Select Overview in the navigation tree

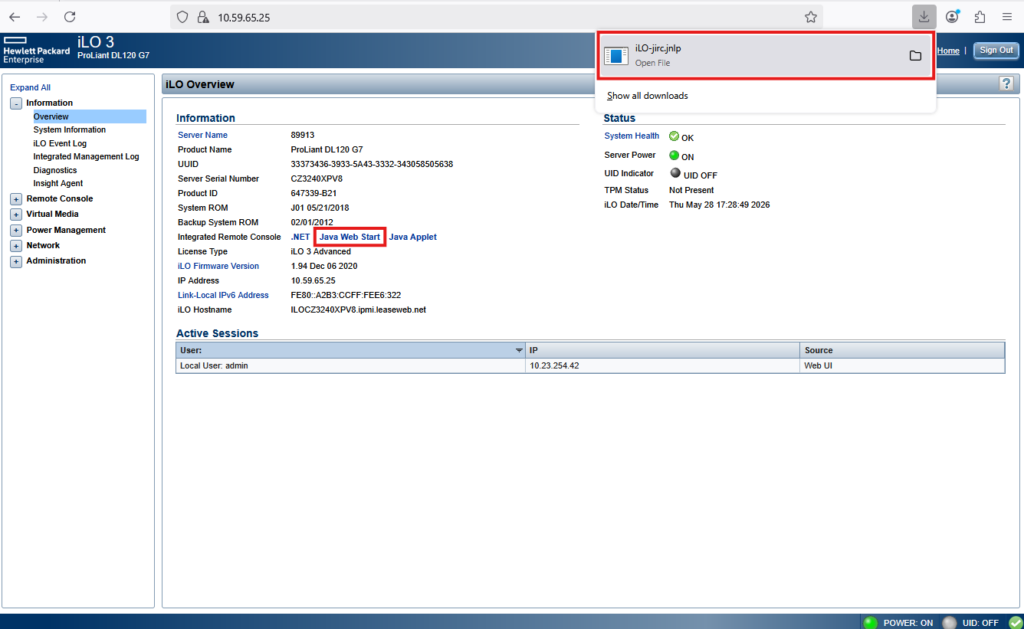[x=51, y=116]
